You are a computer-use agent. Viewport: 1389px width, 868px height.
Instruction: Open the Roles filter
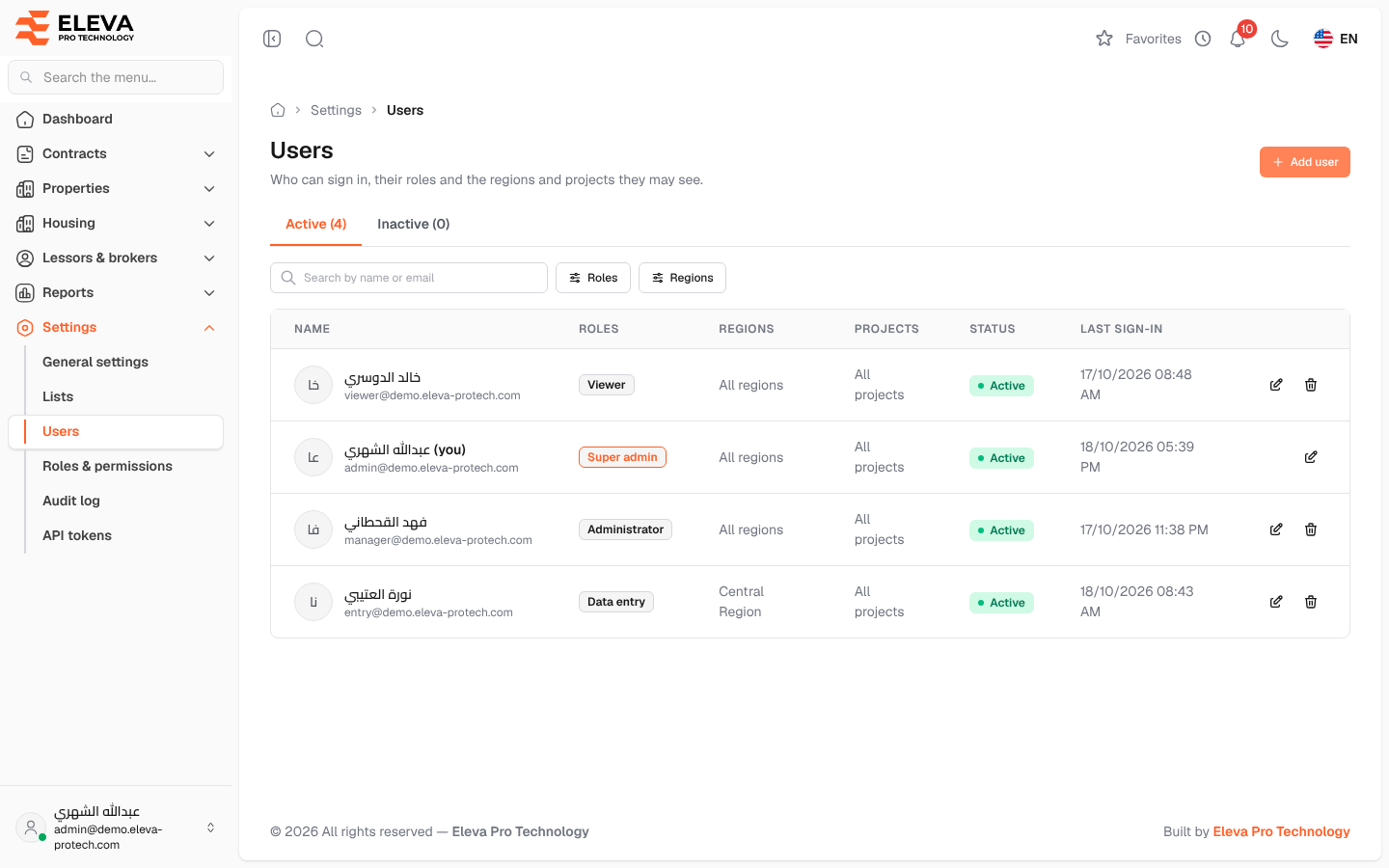pyautogui.click(x=593, y=278)
